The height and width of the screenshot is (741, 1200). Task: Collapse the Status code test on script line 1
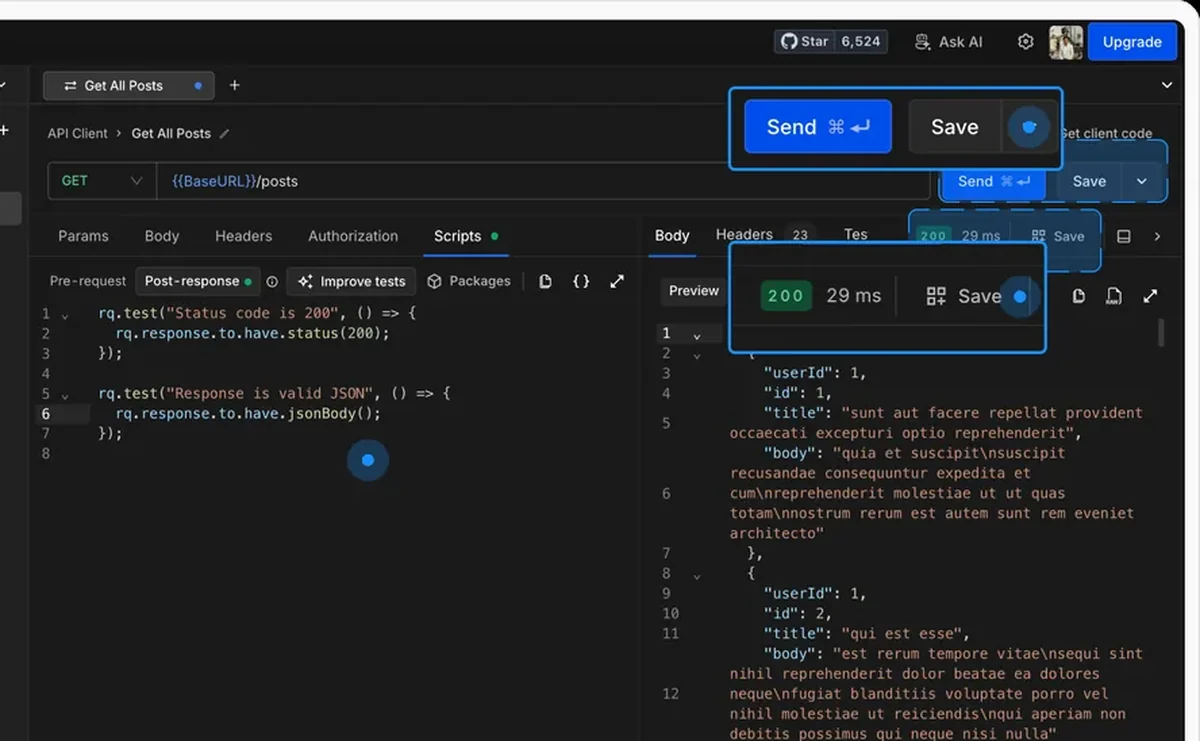(x=65, y=315)
